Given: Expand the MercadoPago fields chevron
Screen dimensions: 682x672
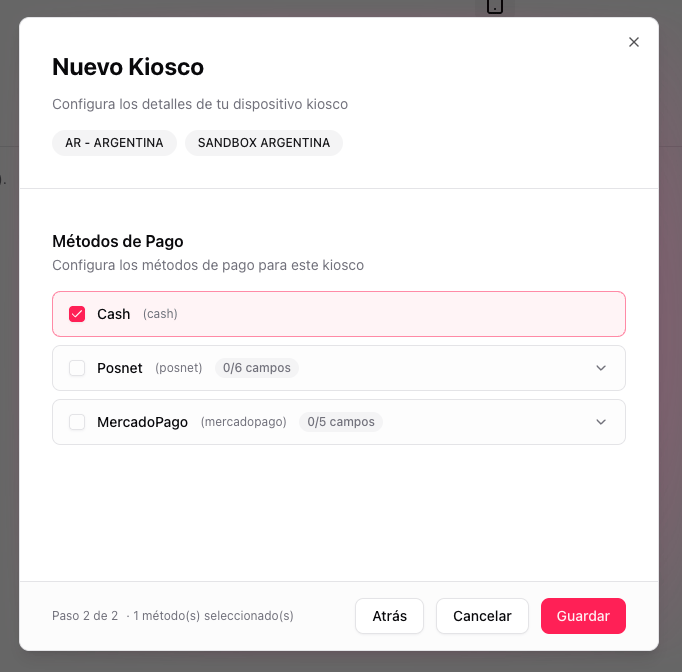Looking at the screenshot, I should click(601, 422).
